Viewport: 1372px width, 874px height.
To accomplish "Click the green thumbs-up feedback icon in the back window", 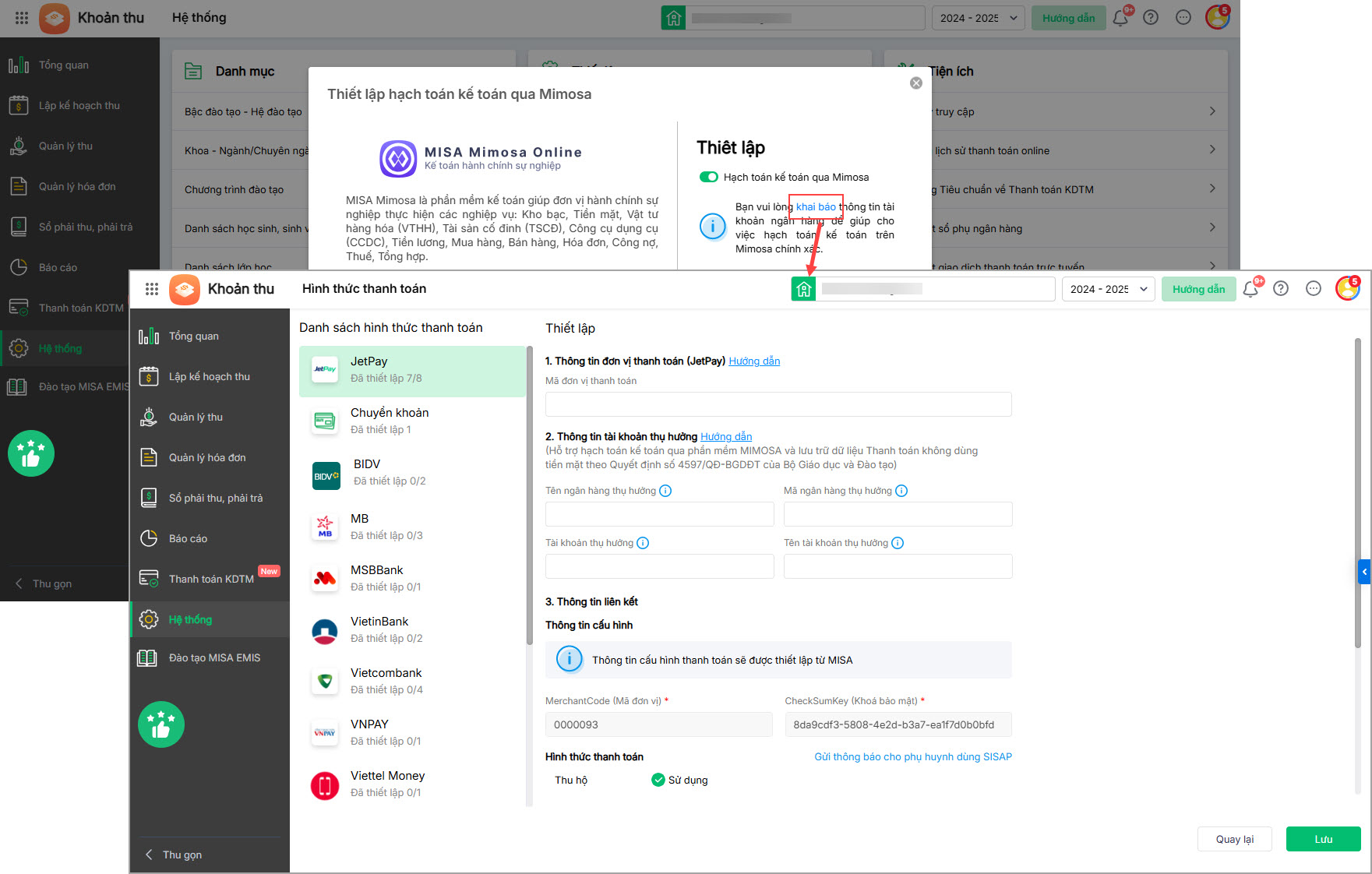I will coord(31,453).
